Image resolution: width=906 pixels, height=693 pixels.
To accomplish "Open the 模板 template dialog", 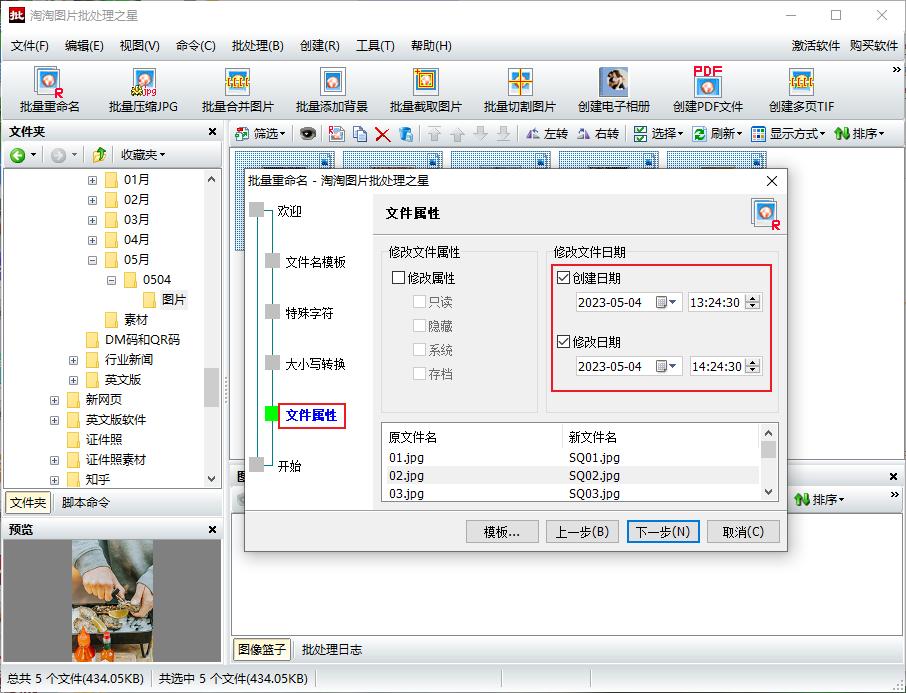I will coord(502,531).
